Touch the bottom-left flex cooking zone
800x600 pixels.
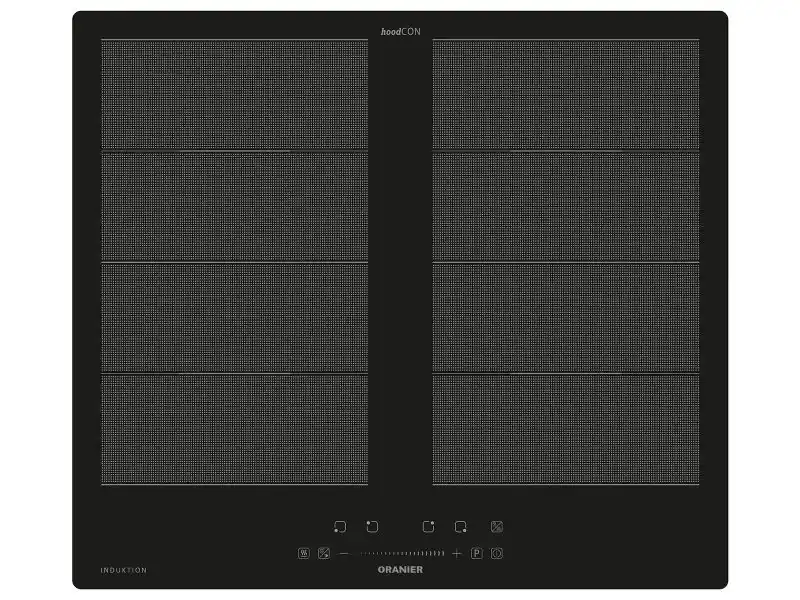(235, 430)
